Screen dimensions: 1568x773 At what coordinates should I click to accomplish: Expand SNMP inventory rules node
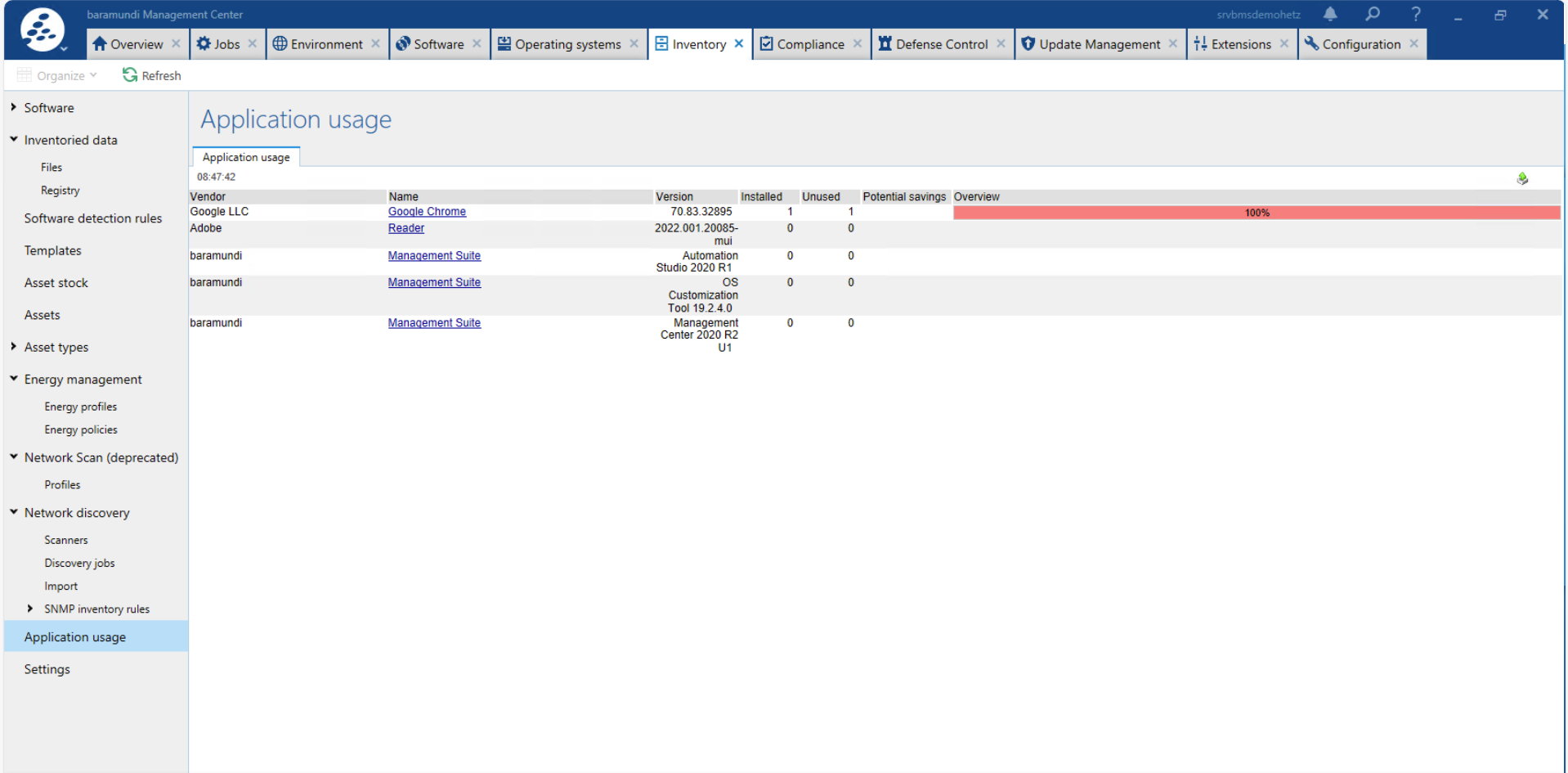30,609
